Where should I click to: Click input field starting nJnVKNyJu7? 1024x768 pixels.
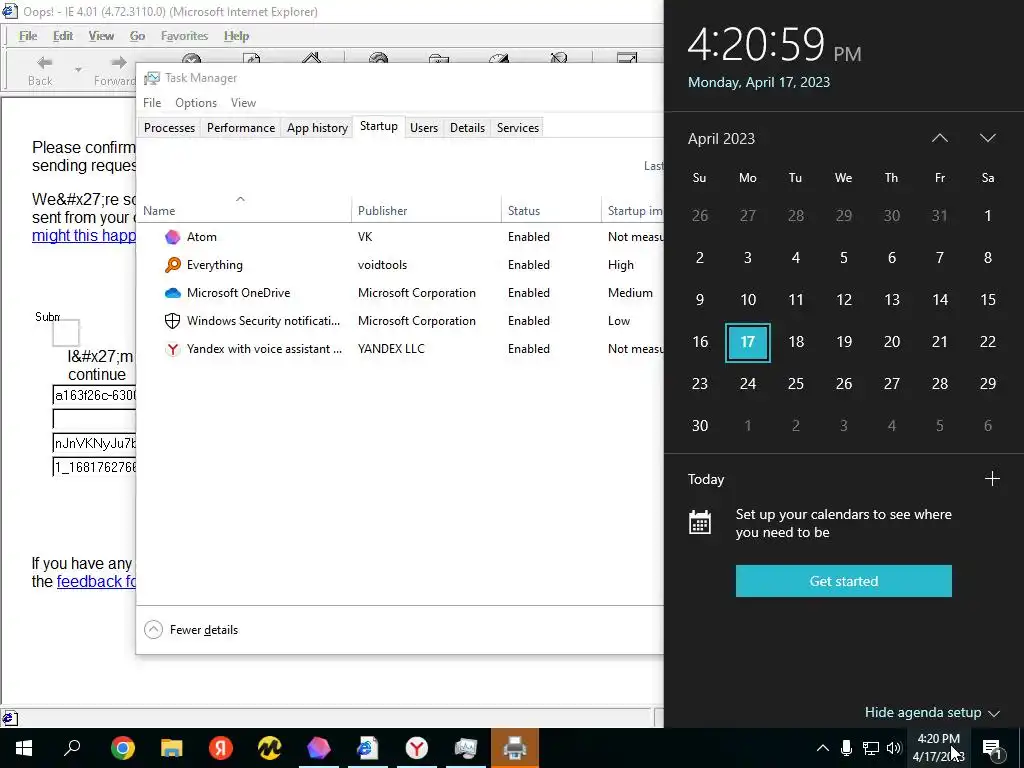[x=94, y=443]
